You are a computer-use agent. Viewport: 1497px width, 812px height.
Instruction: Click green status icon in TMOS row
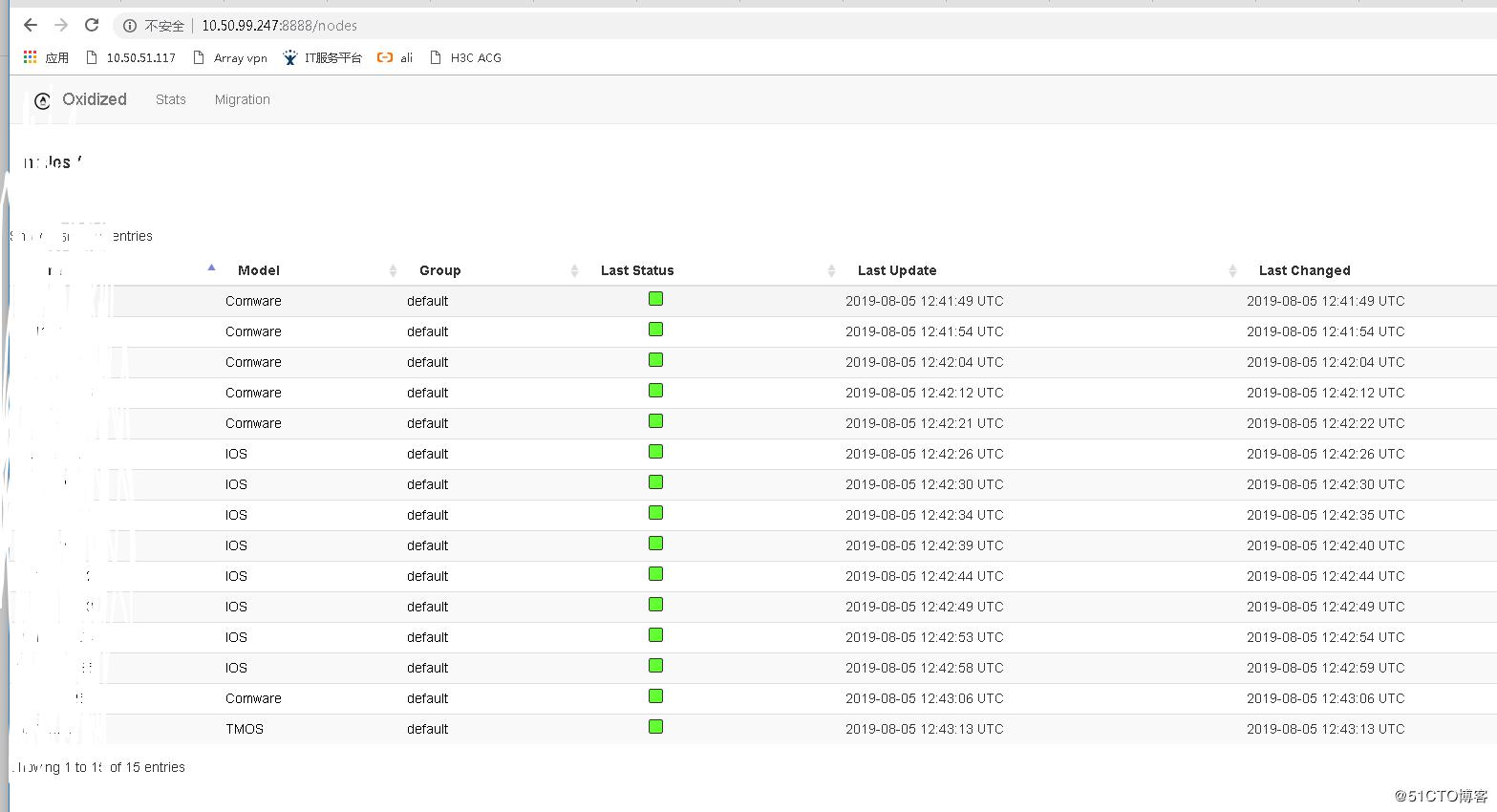[655, 727]
